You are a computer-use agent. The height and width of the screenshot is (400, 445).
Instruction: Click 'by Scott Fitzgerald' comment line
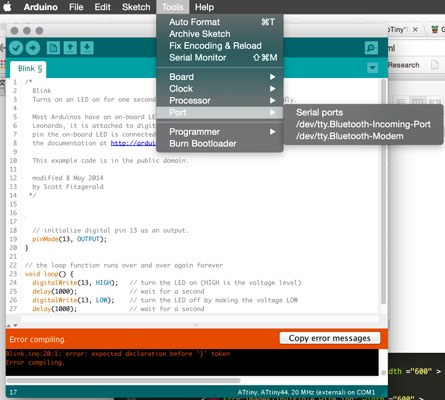[68, 187]
